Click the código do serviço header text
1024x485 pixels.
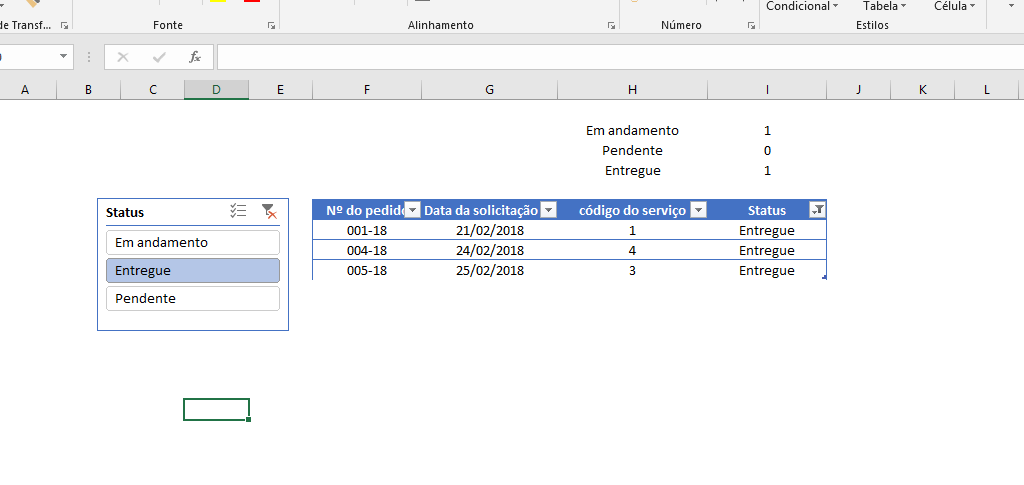(x=632, y=210)
